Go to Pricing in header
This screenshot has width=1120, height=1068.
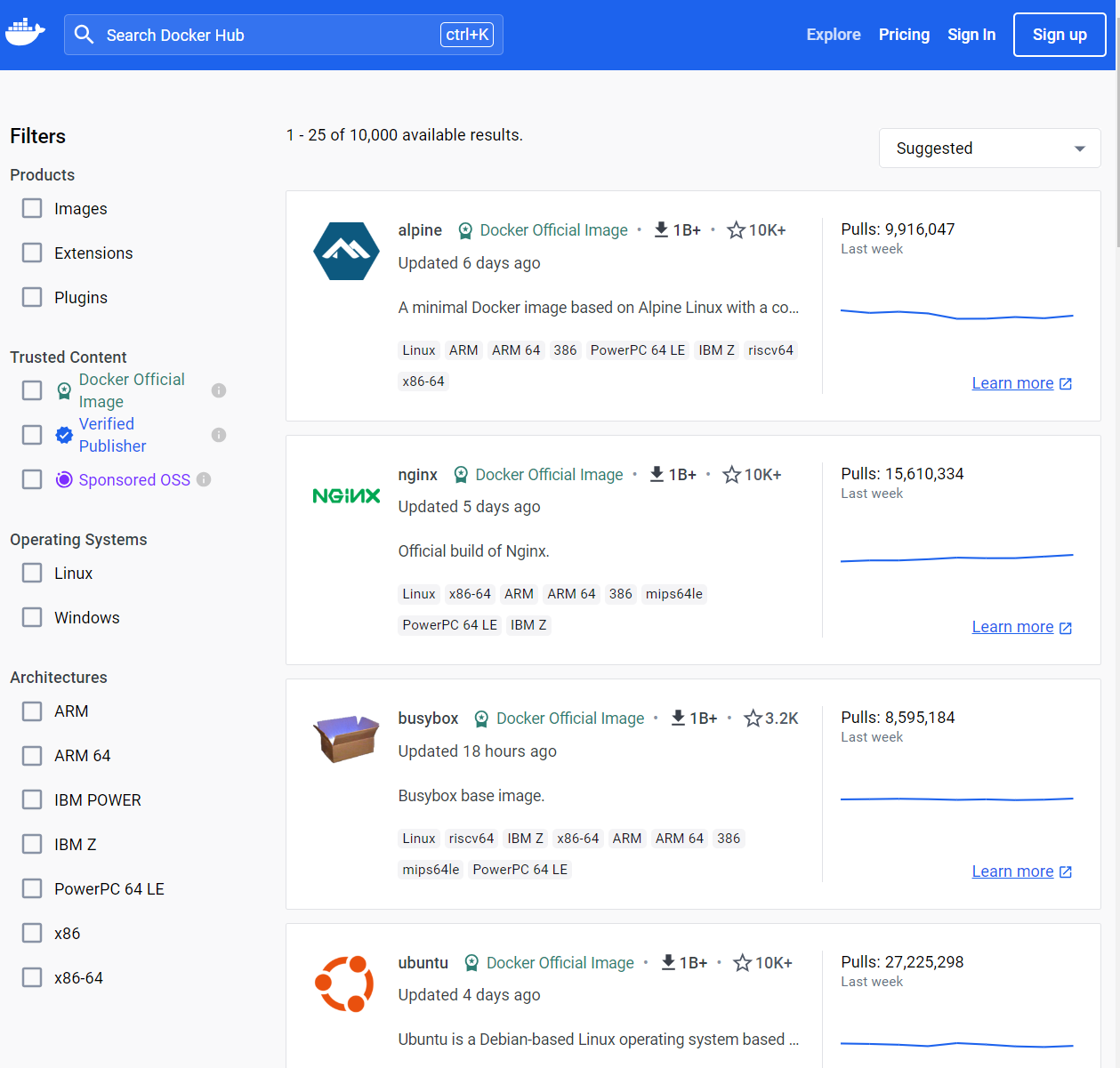904,35
